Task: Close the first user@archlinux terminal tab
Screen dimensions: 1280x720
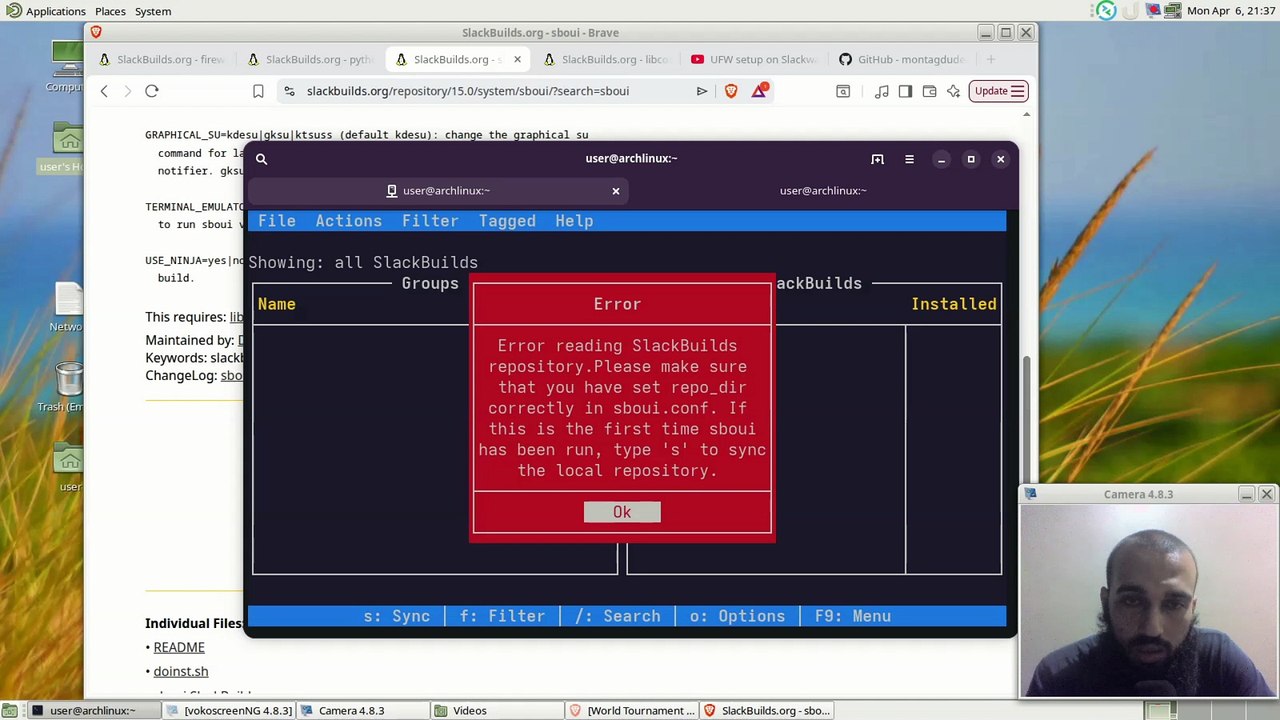Action: click(616, 191)
